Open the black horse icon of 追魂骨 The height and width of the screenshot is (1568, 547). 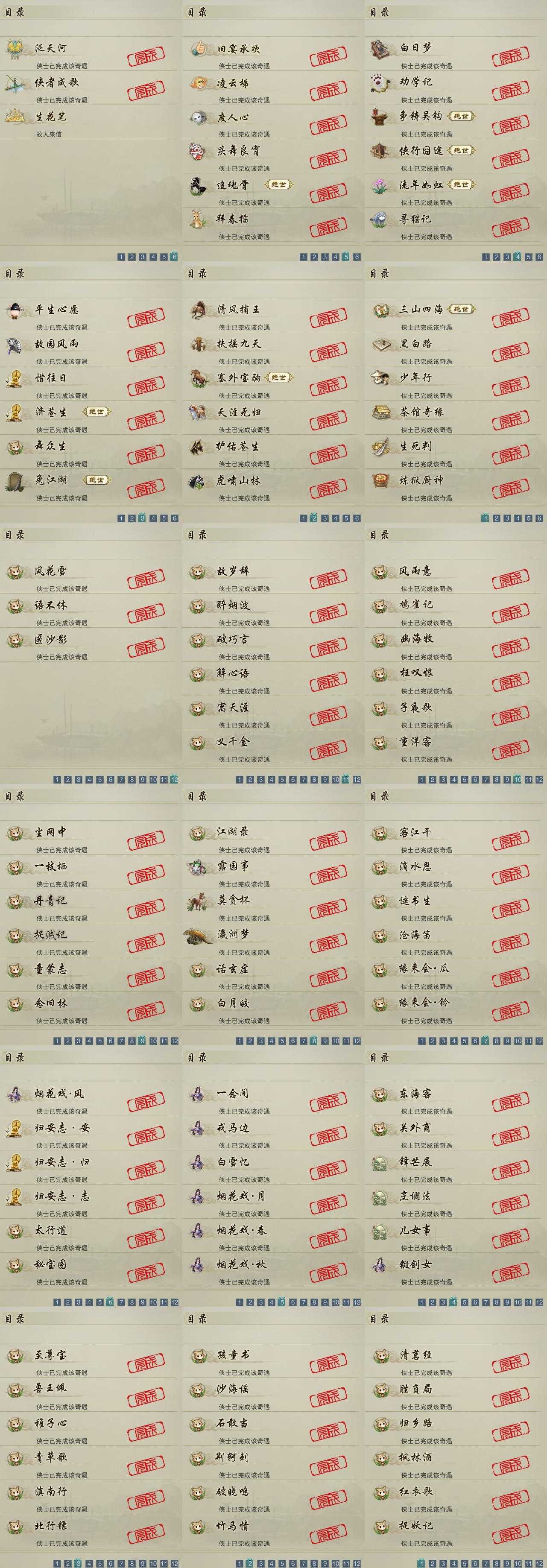click(x=197, y=185)
